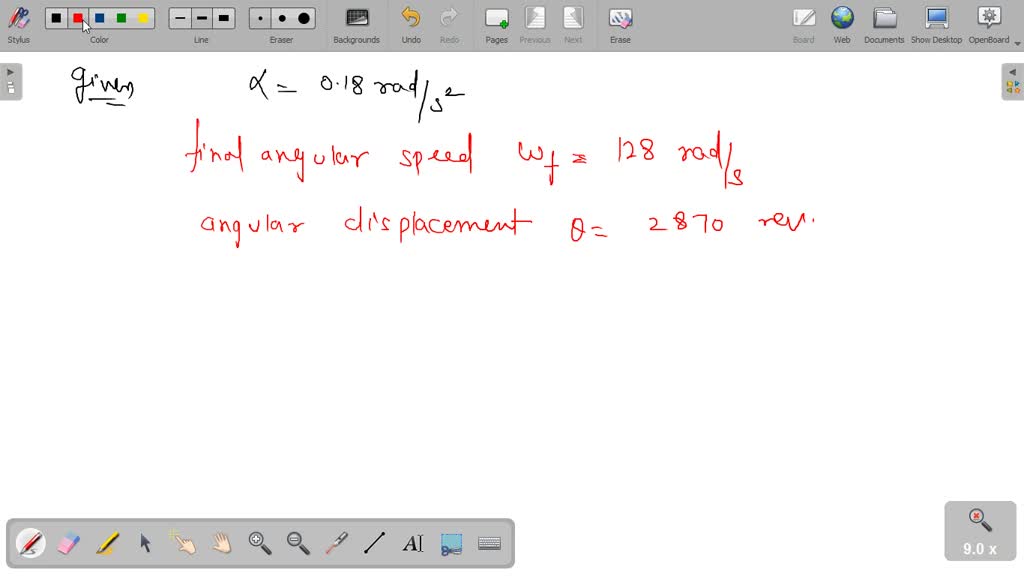The image size is (1024, 576).
Task: Choose the thin line width
Action: pyautogui.click(x=180, y=18)
